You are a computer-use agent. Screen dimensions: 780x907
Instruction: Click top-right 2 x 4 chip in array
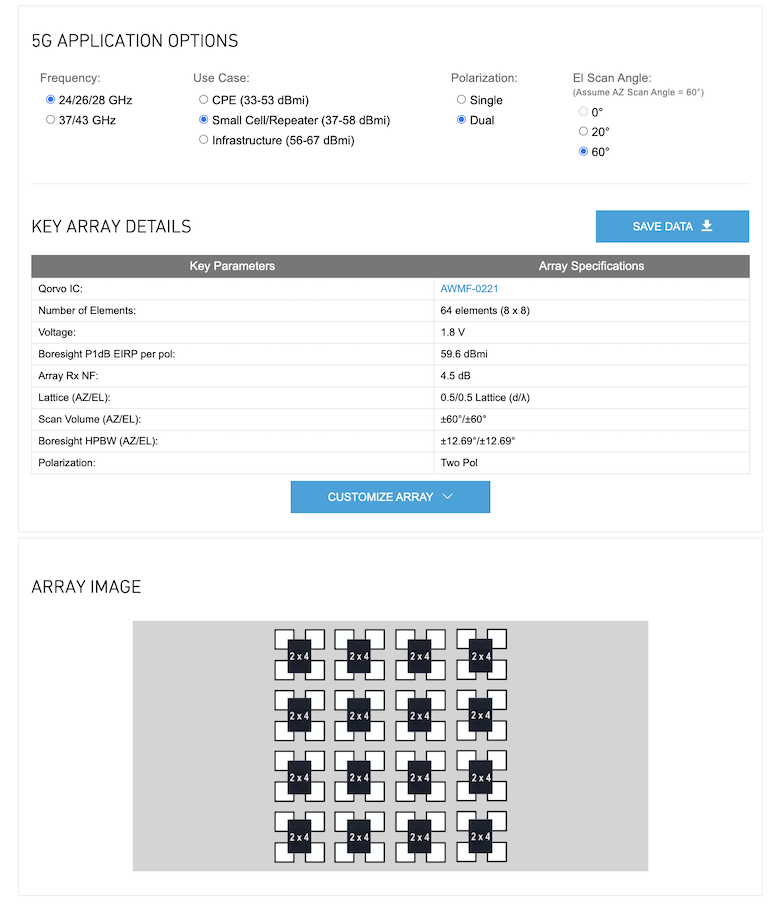[481, 655]
